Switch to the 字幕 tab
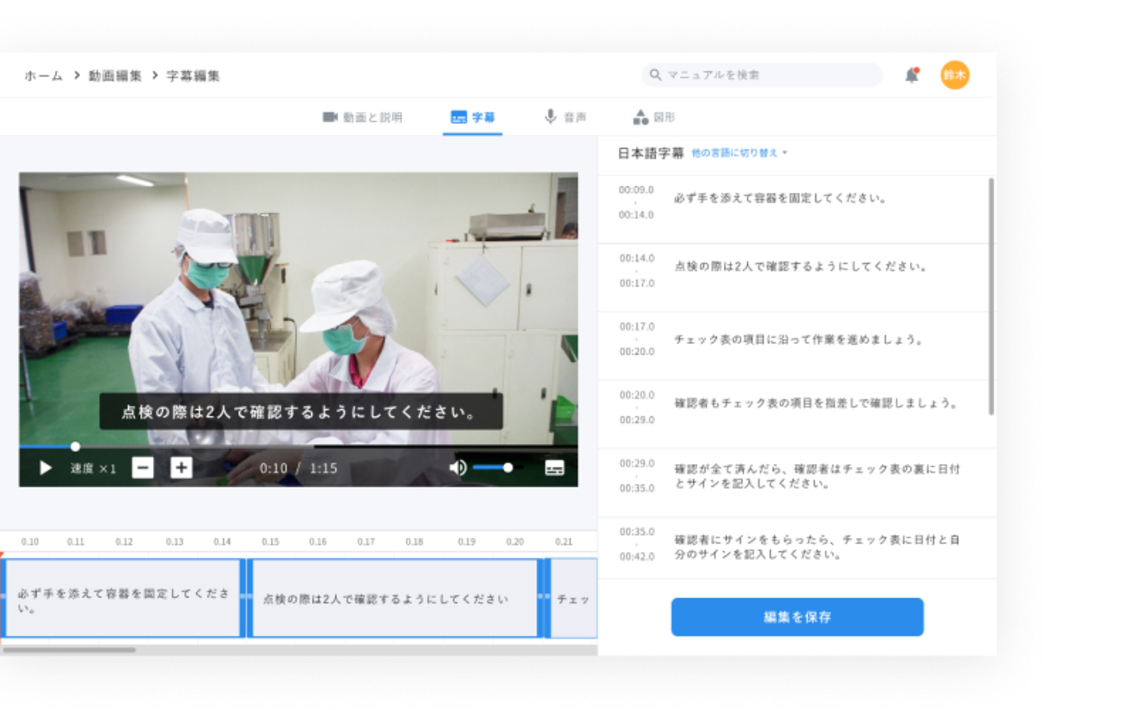Image resolution: width=1136 pixels, height=710 pixels. point(472,116)
